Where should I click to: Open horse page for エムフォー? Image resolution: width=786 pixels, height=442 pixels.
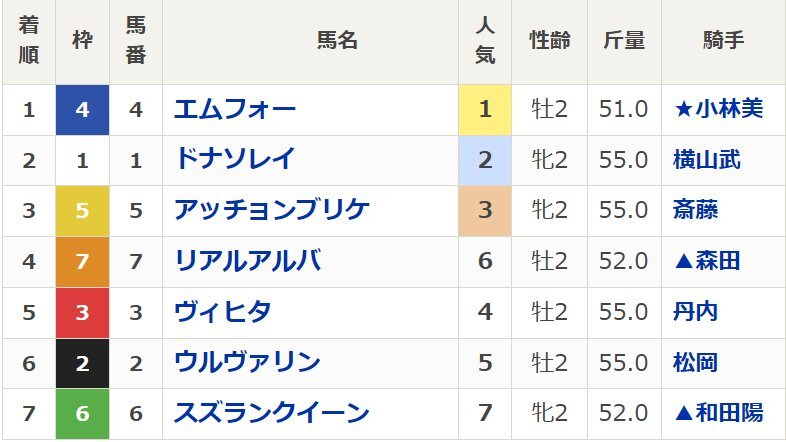click(x=235, y=110)
